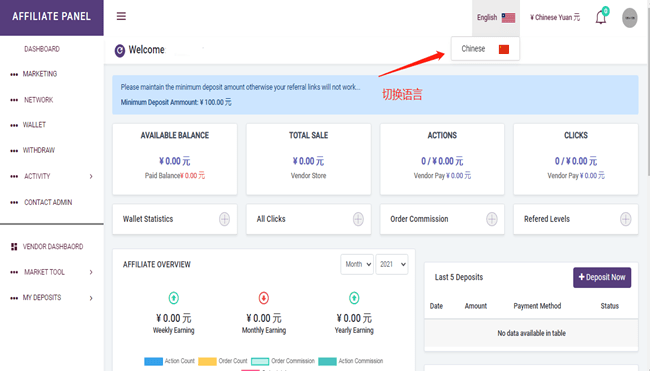650x371 pixels.
Task: Open the Month period dropdown
Action: pos(357,264)
